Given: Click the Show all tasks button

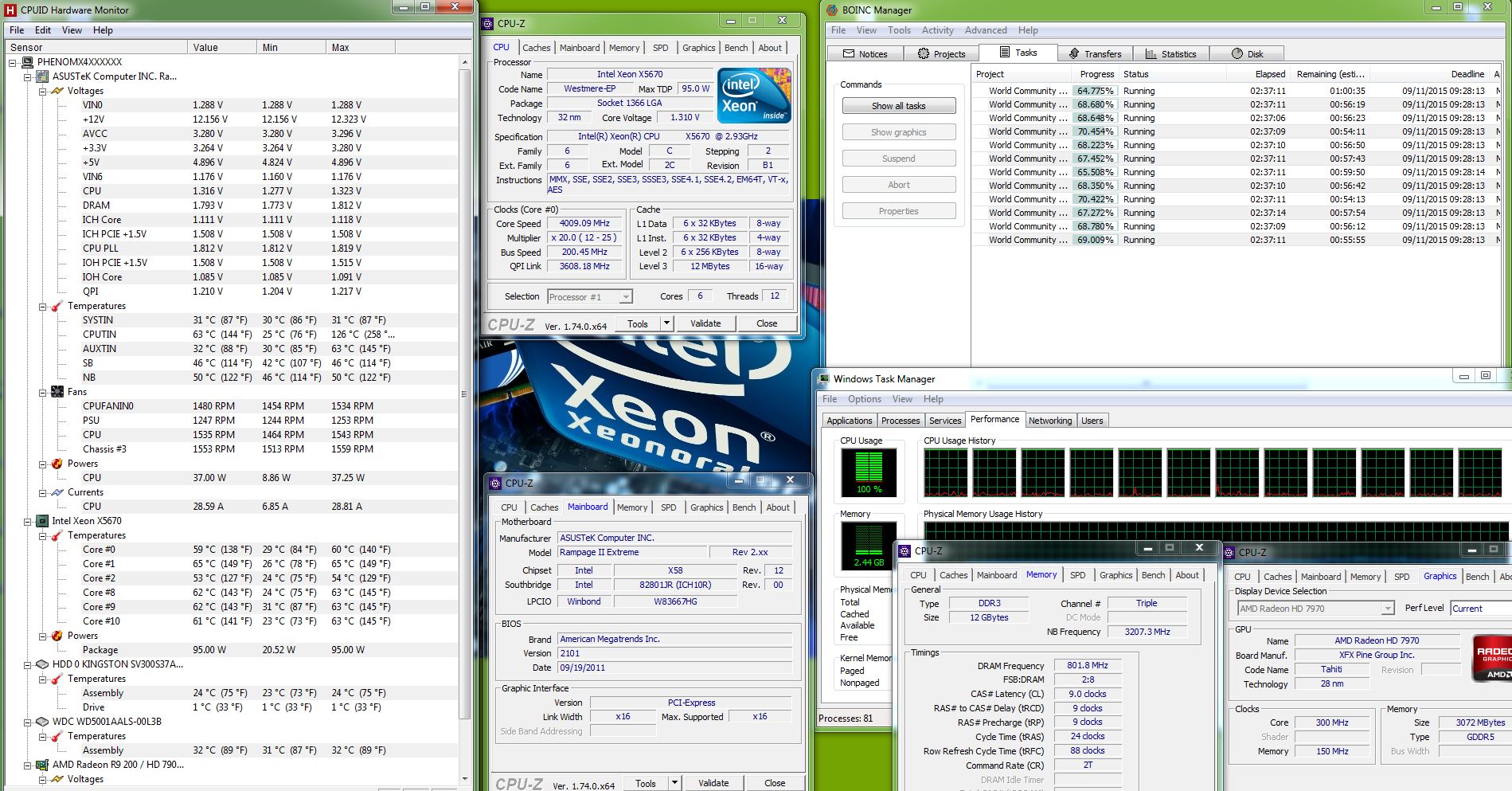Looking at the screenshot, I should (899, 106).
